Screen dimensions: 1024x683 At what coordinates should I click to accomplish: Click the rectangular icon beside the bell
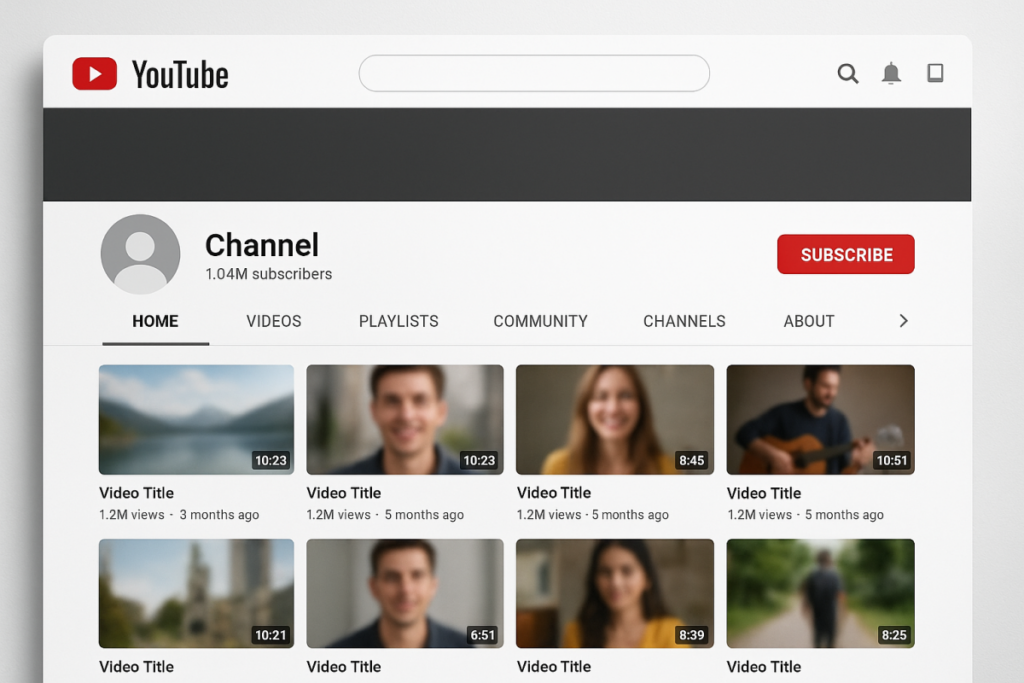pos(935,72)
